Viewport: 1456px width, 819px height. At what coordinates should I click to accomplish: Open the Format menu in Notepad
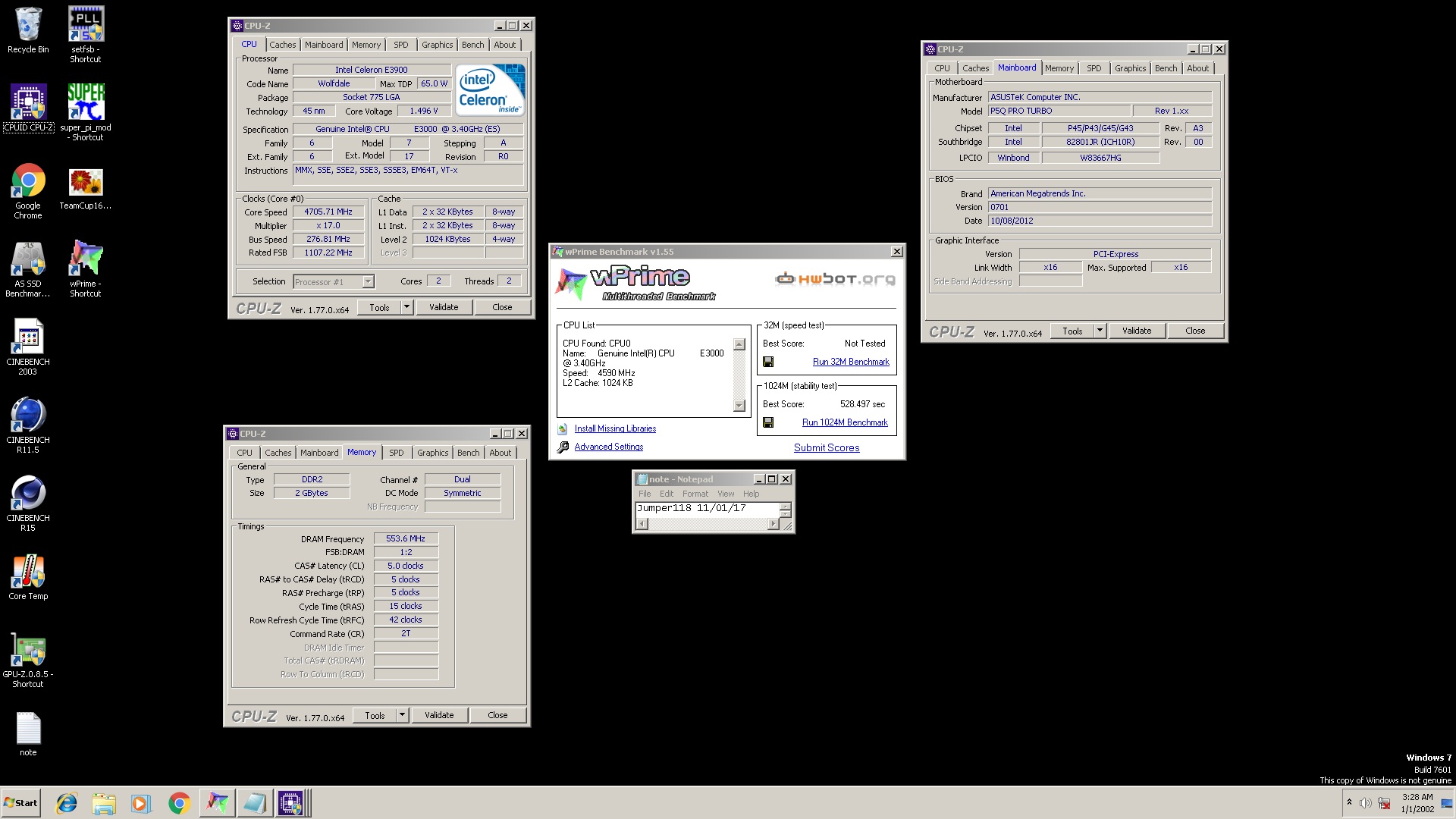click(695, 494)
